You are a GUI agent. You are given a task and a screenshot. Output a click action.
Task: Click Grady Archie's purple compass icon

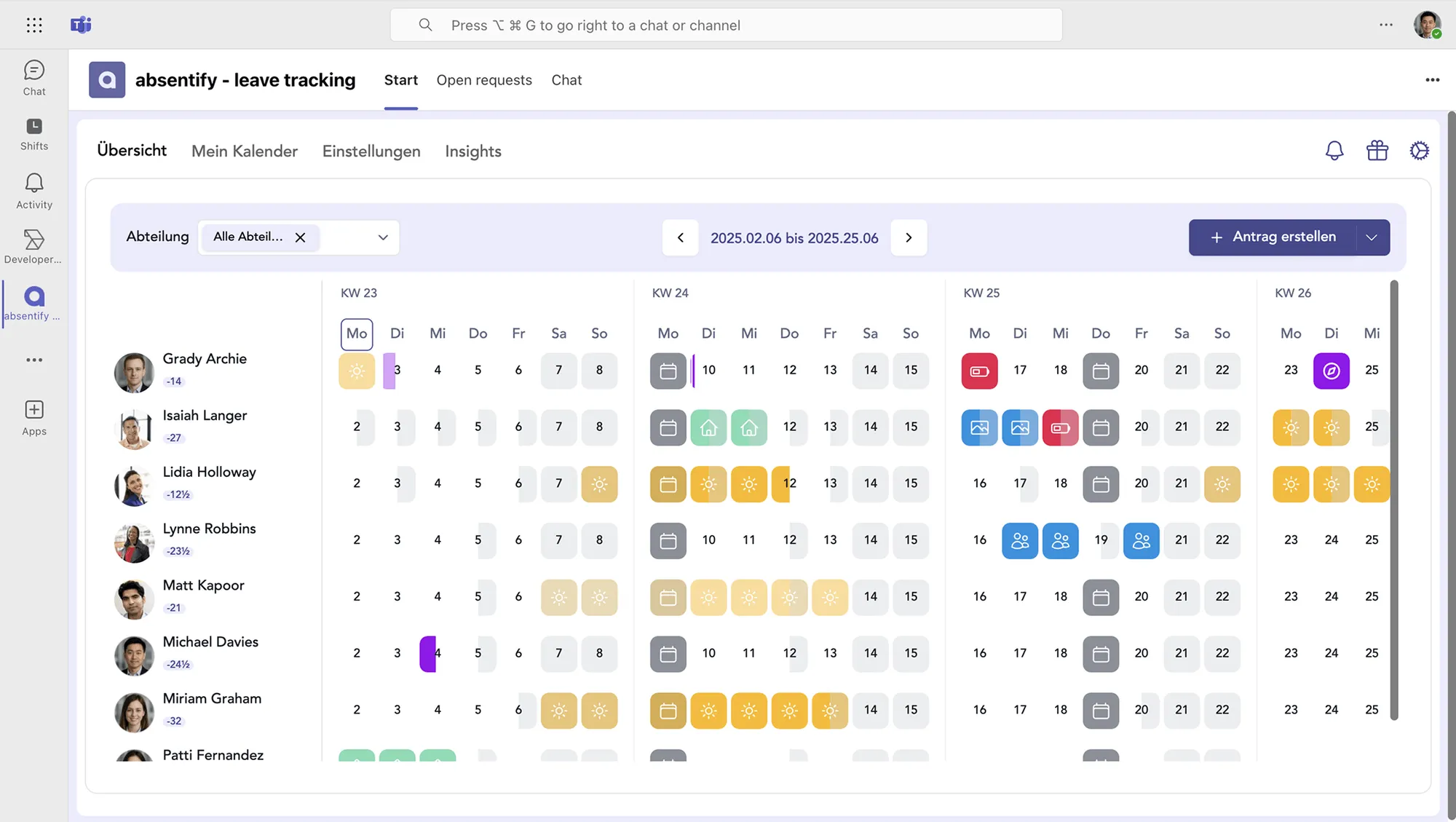(1331, 371)
